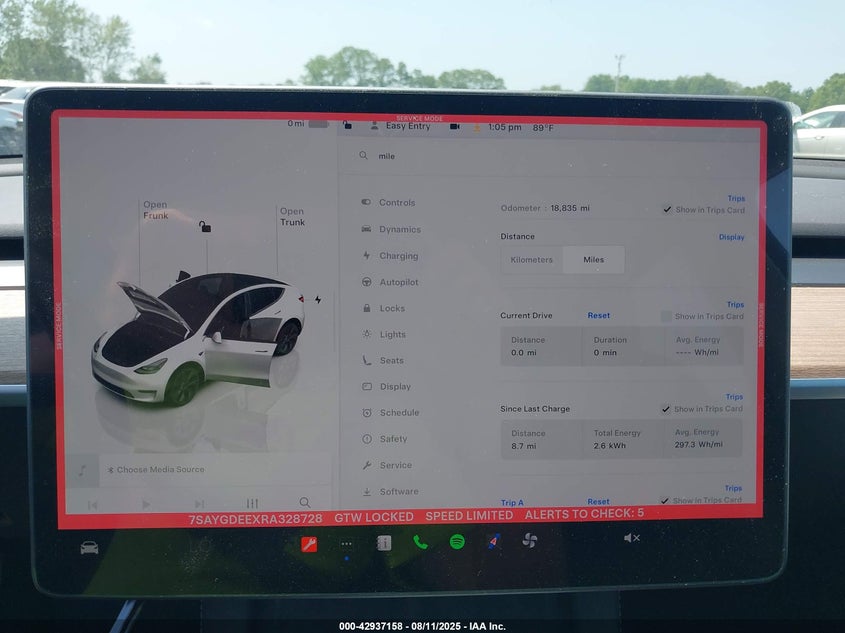Enable Current Drive Show in Trips Card

click(x=667, y=317)
